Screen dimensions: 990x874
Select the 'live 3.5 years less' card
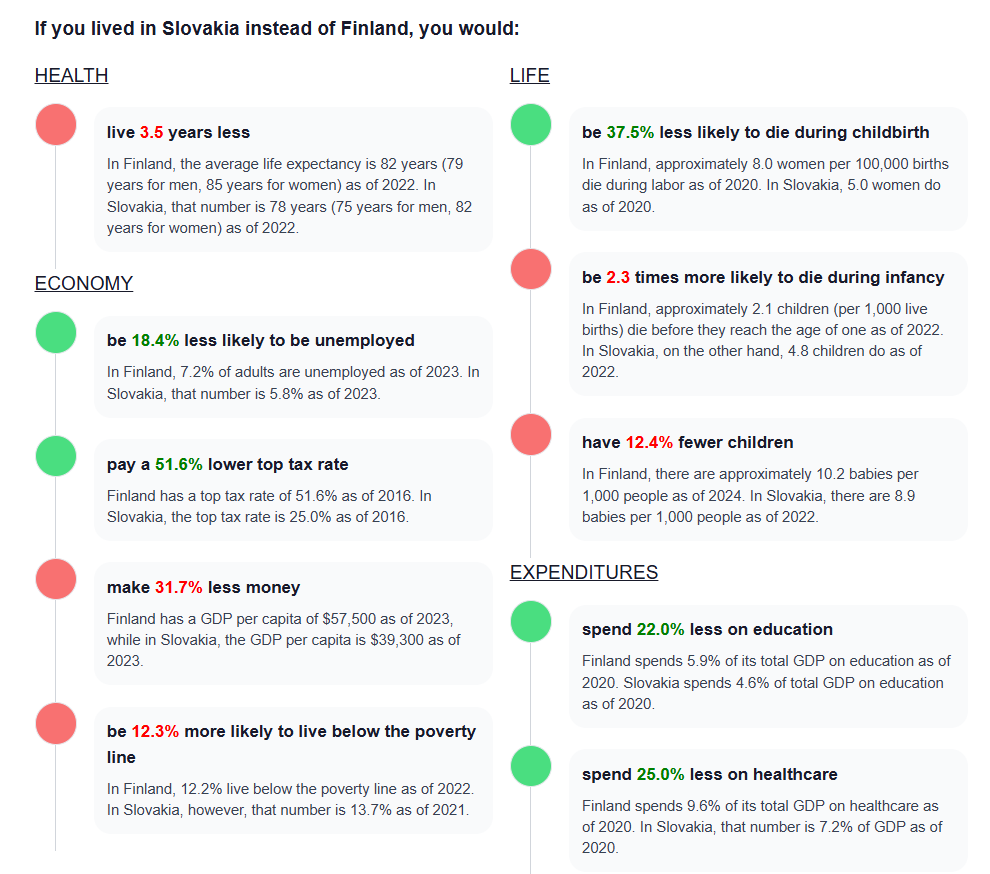coord(294,179)
